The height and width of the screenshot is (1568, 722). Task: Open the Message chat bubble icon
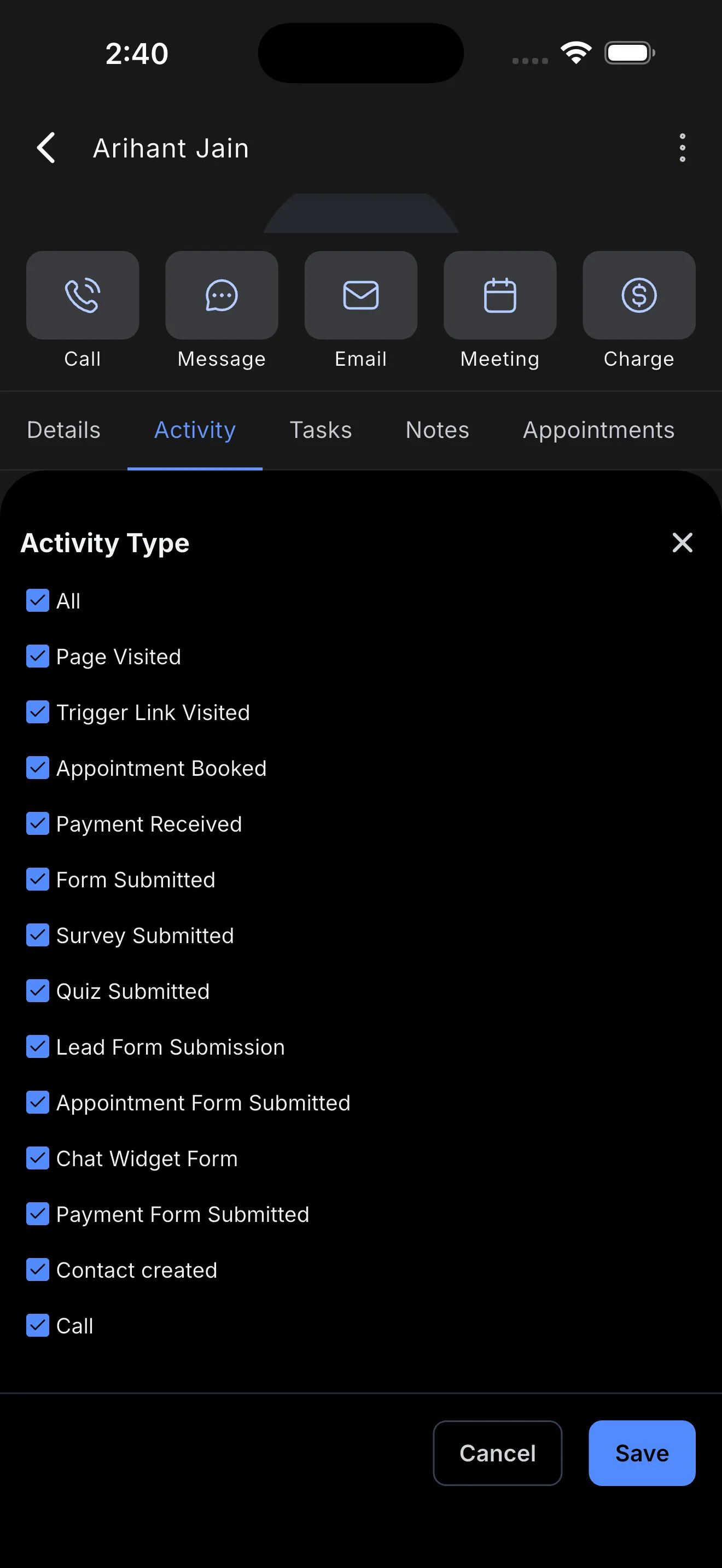point(222,295)
